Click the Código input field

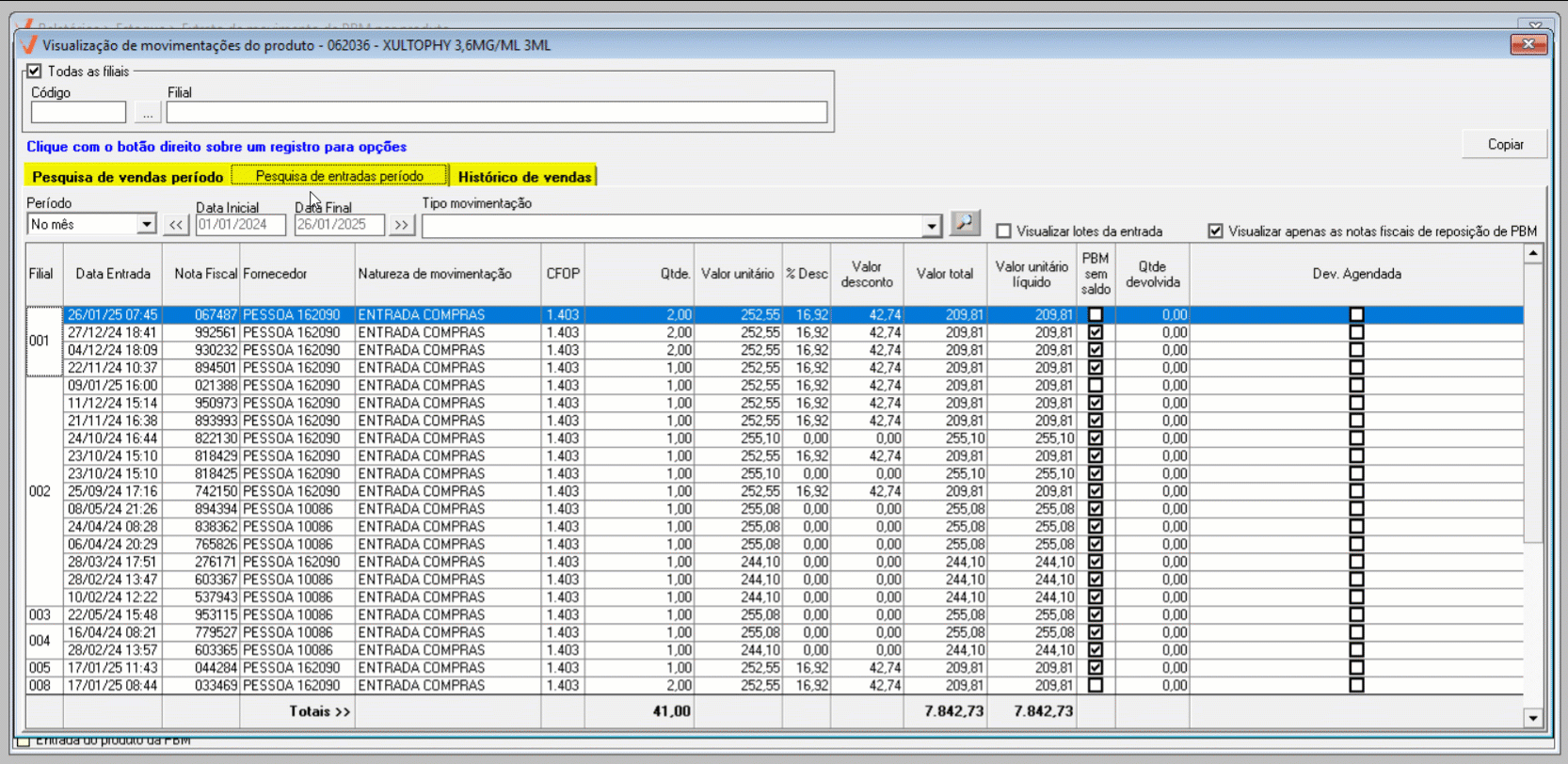[78, 113]
